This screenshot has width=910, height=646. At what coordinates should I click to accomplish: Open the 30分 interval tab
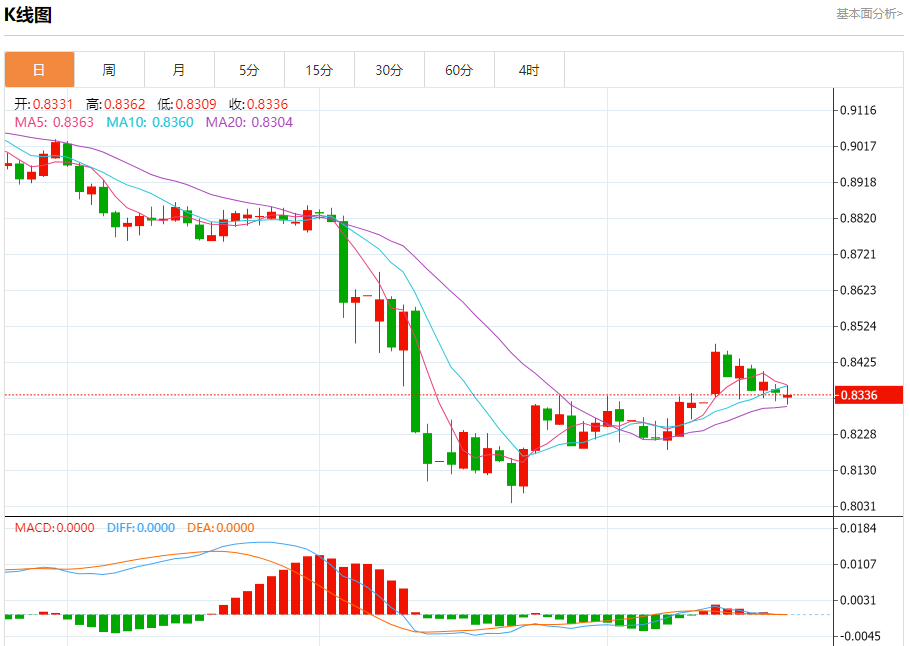[389, 70]
